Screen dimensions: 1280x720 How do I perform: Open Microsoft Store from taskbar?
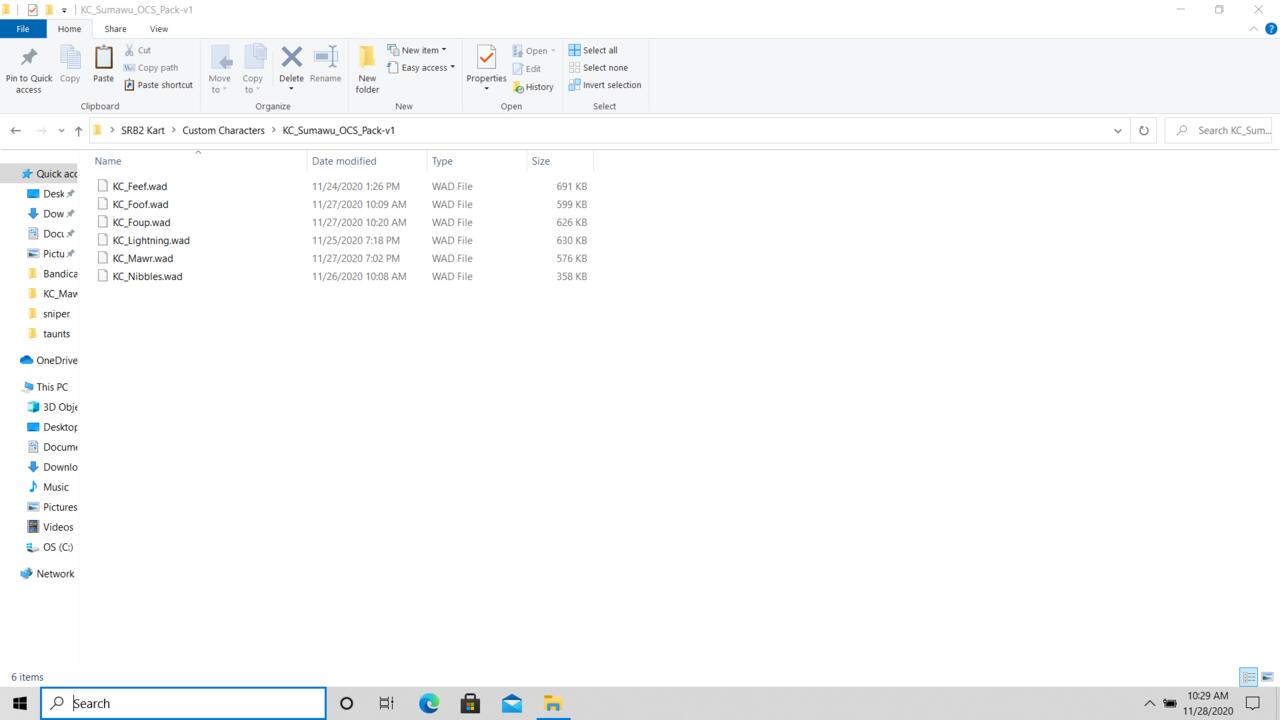[x=470, y=703]
